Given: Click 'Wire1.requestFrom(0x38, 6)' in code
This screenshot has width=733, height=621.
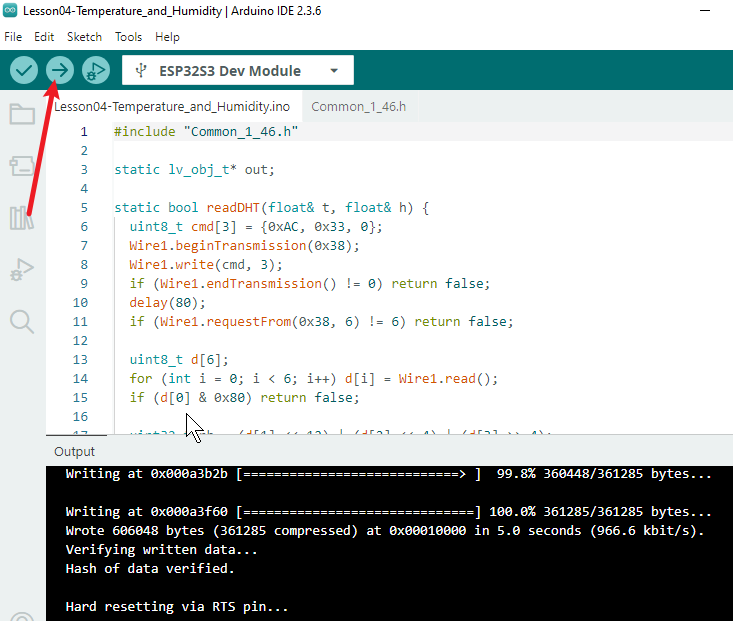Looking at the screenshot, I should click(x=260, y=322).
